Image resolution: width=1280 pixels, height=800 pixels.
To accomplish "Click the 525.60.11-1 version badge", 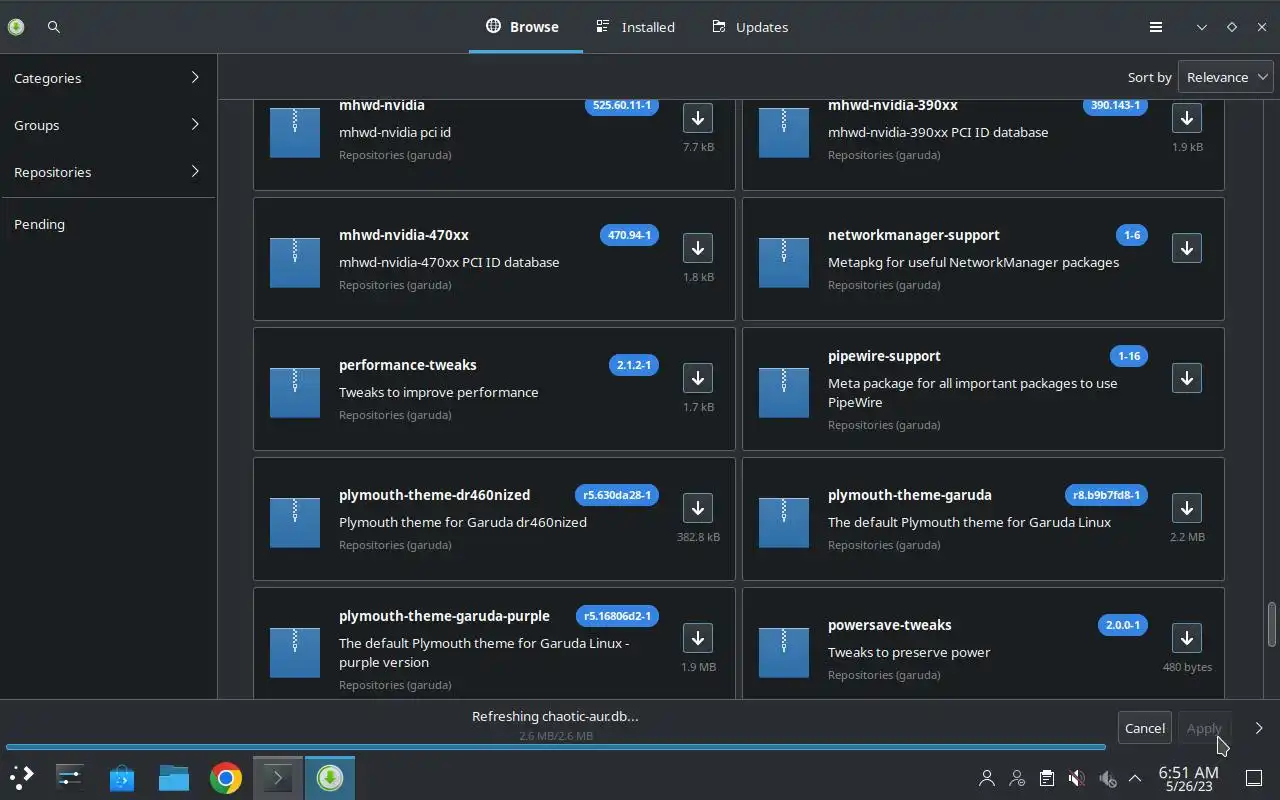I will 622,105.
